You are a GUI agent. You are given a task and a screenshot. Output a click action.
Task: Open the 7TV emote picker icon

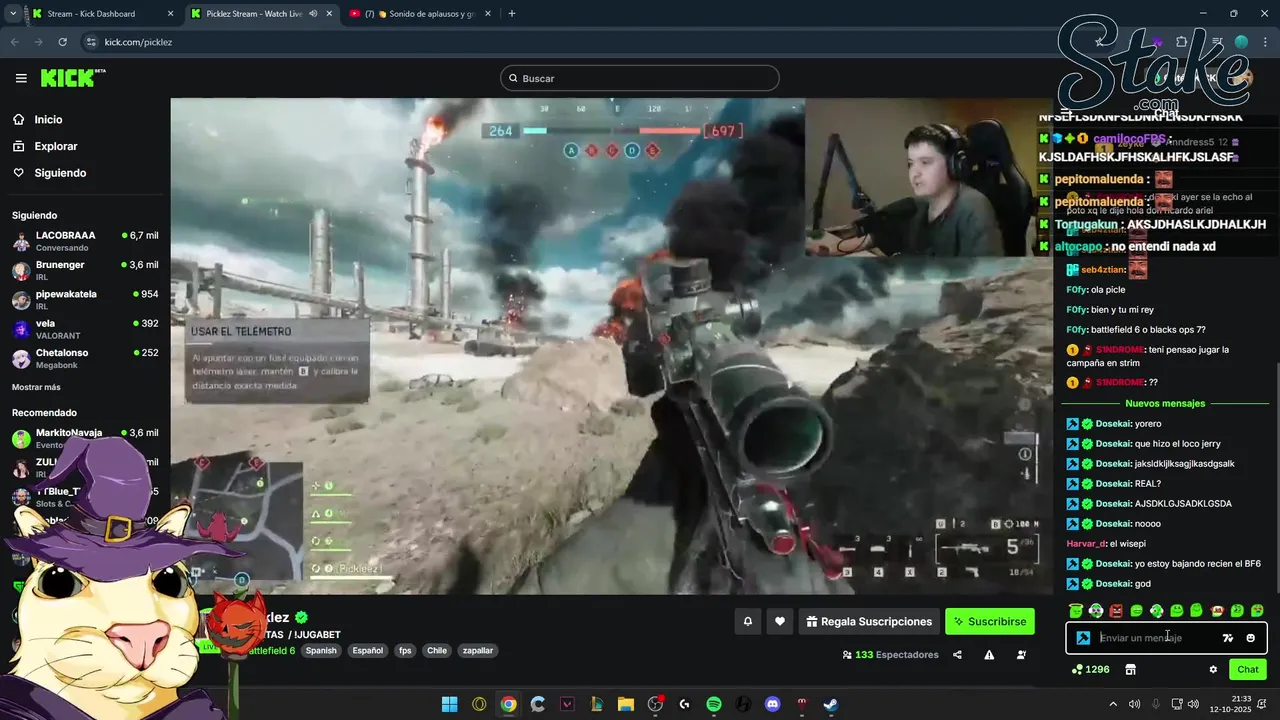pyautogui.click(x=1228, y=638)
